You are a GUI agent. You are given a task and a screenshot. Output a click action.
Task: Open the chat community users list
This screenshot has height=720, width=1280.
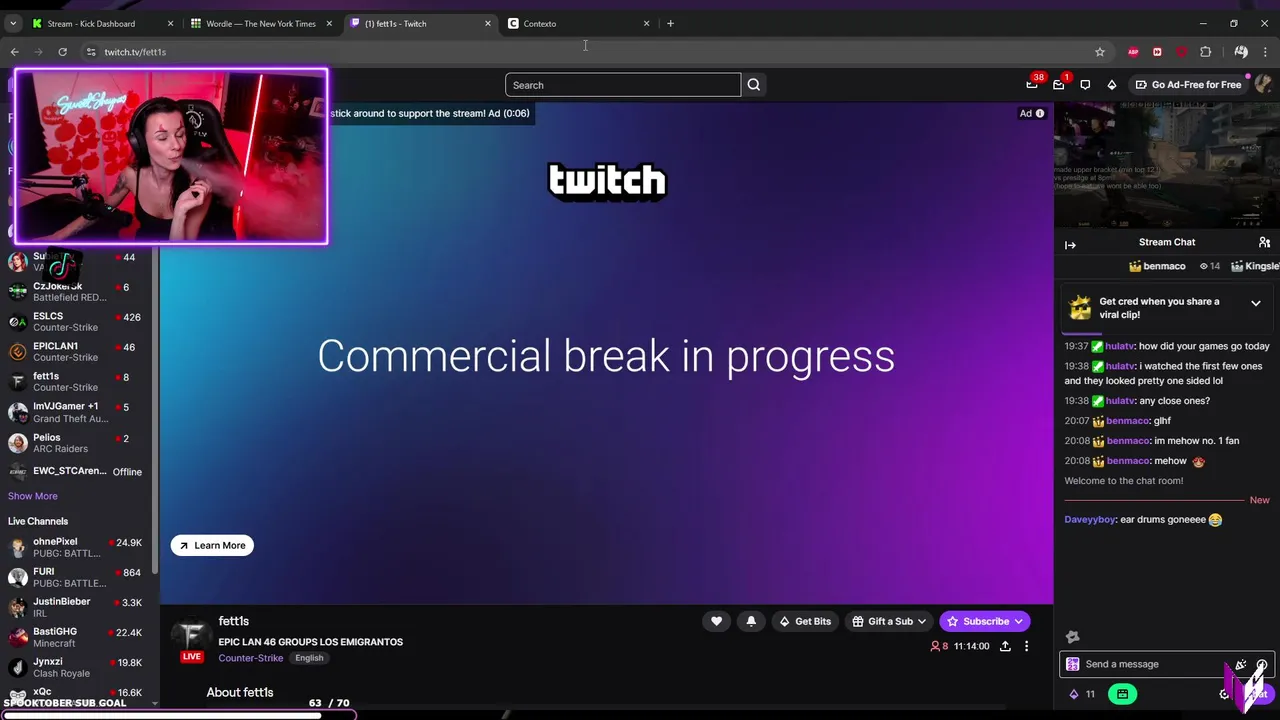[1264, 242]
